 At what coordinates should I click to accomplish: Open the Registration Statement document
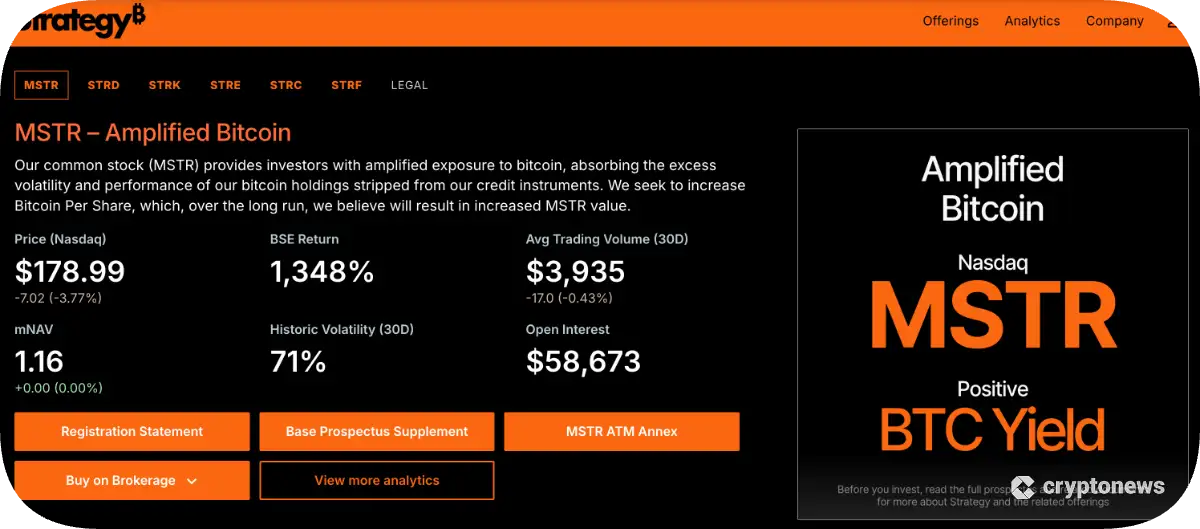click(132, 432)
